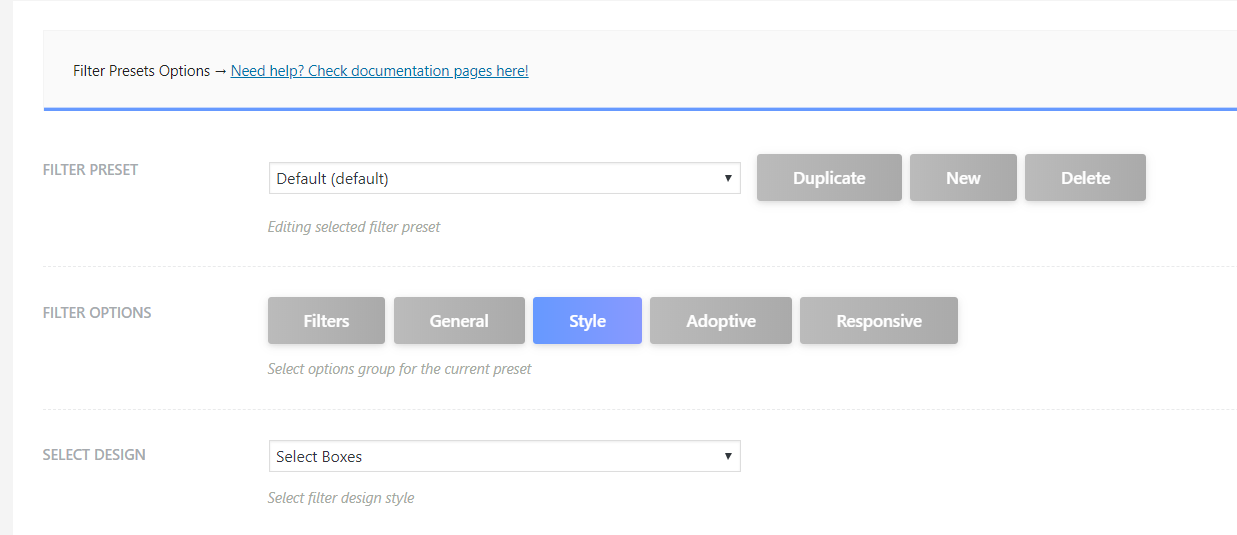Select the highlighted Style tab
This screenshot has height=535, width=1237.
coord(587,321)
